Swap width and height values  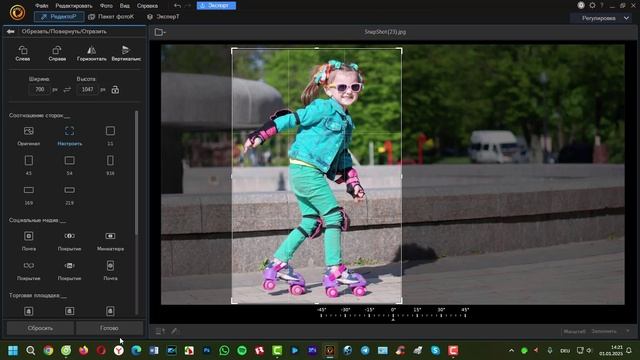67,90
